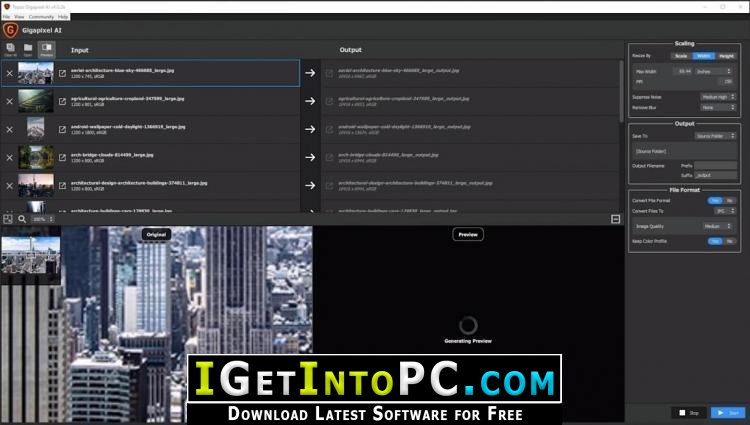Screen dimensions: 750x425
Task: Click arrow icon in agricultural-agriculture-cropland row
Action: [310, 101]
